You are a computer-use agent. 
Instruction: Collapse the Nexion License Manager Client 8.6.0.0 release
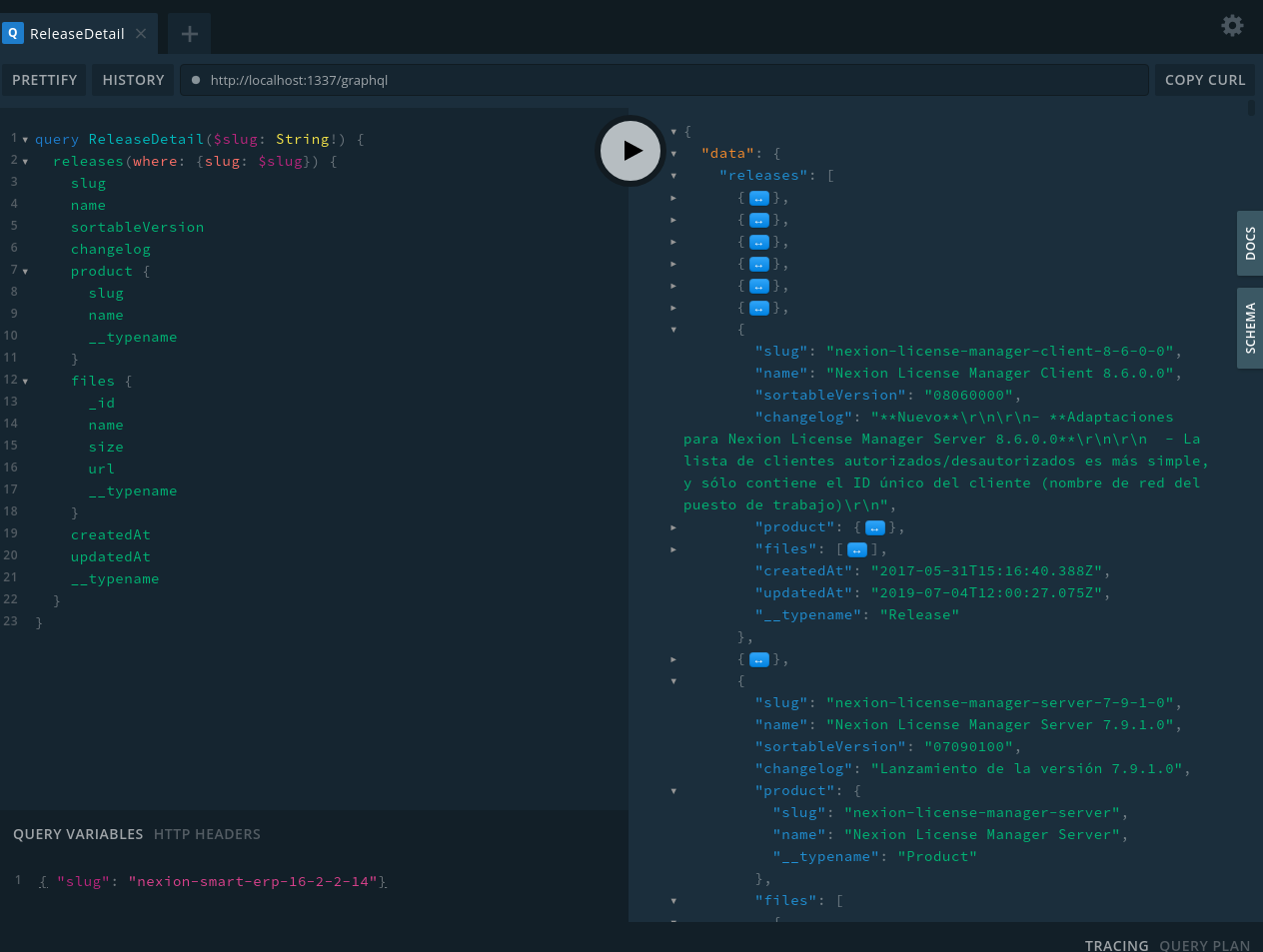(x=674, y=329)
